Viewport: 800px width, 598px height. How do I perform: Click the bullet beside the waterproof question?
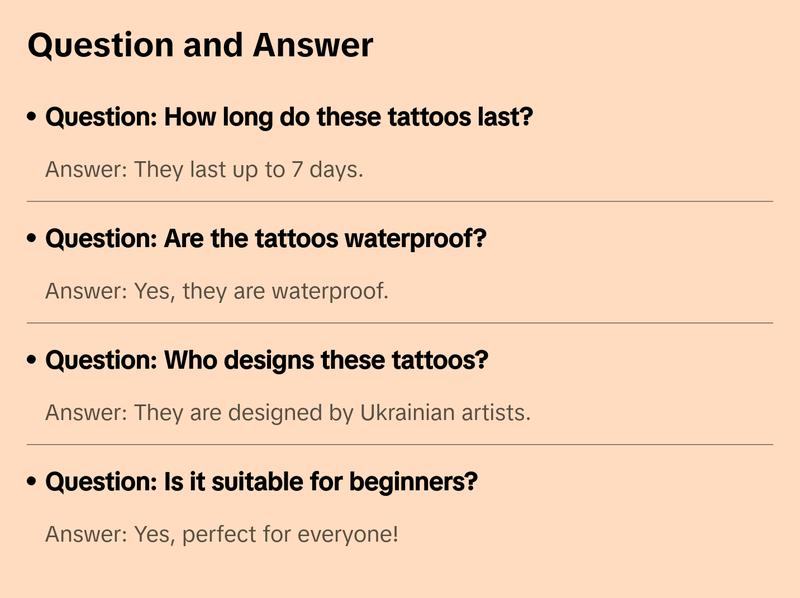click(33, 239)
